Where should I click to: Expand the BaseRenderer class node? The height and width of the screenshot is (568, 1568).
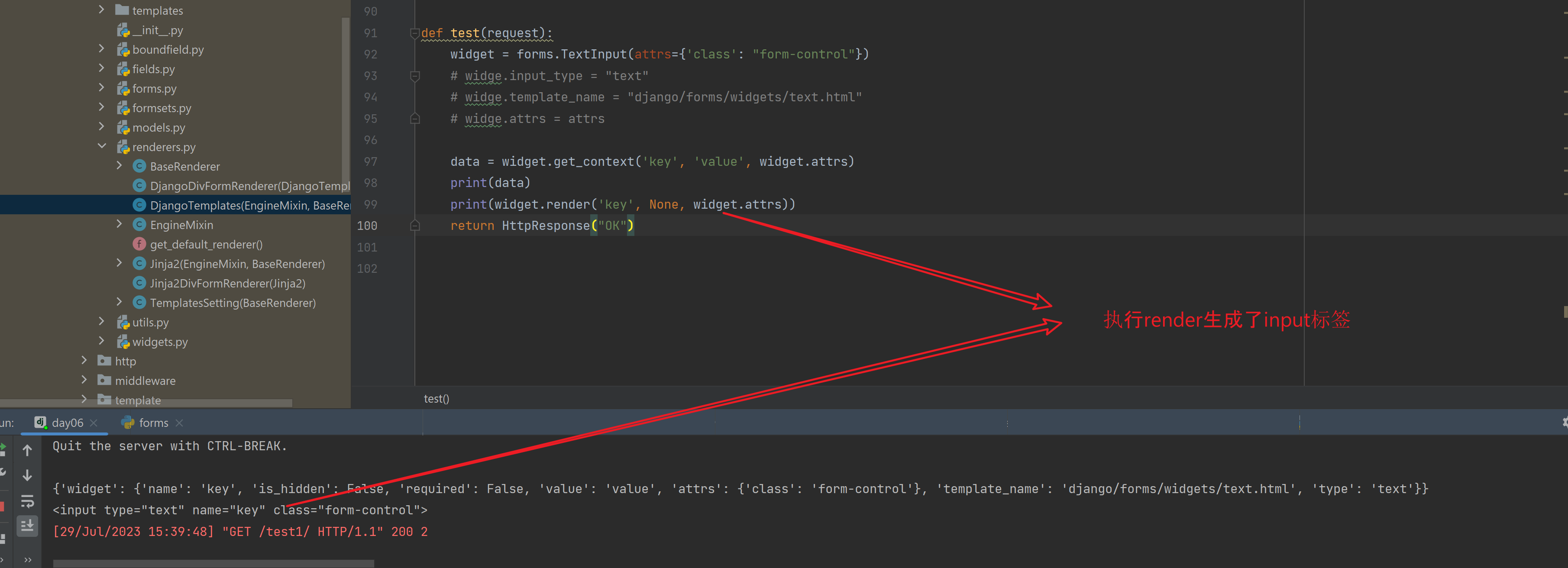pyautogui.click(x=120, y=165)
